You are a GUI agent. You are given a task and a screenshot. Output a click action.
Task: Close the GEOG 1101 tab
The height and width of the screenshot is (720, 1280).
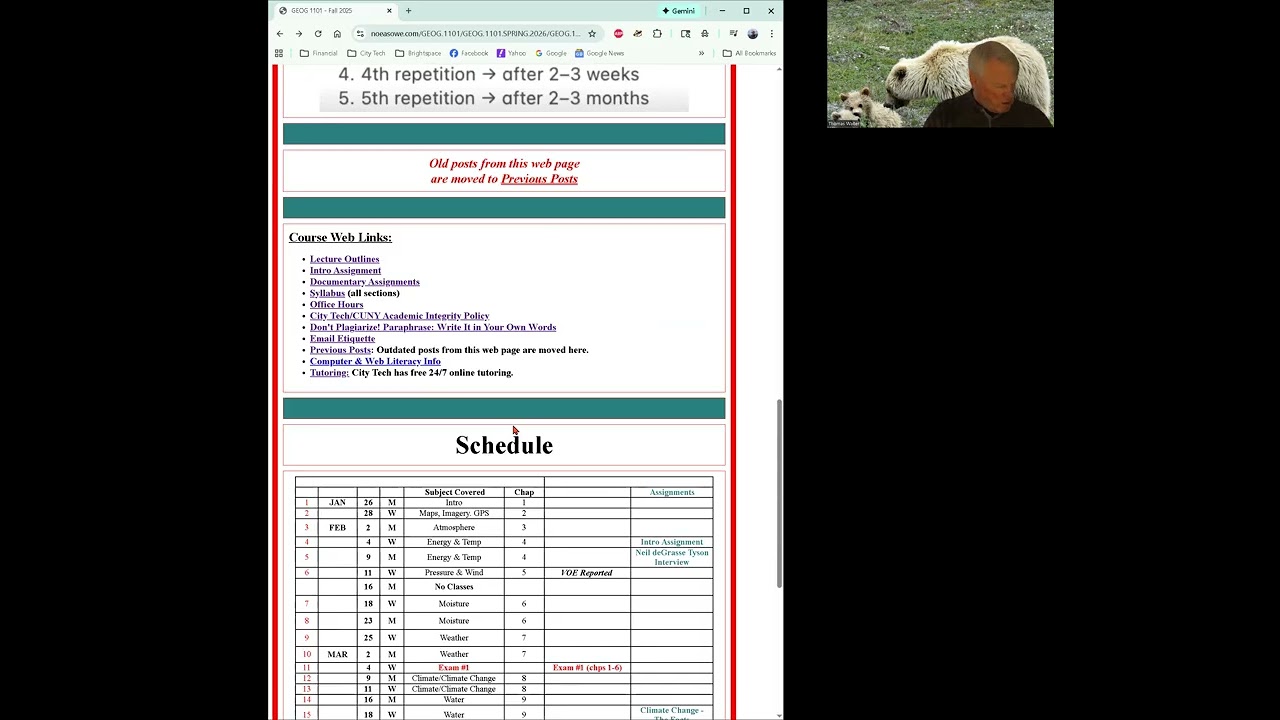coord(390,11)
